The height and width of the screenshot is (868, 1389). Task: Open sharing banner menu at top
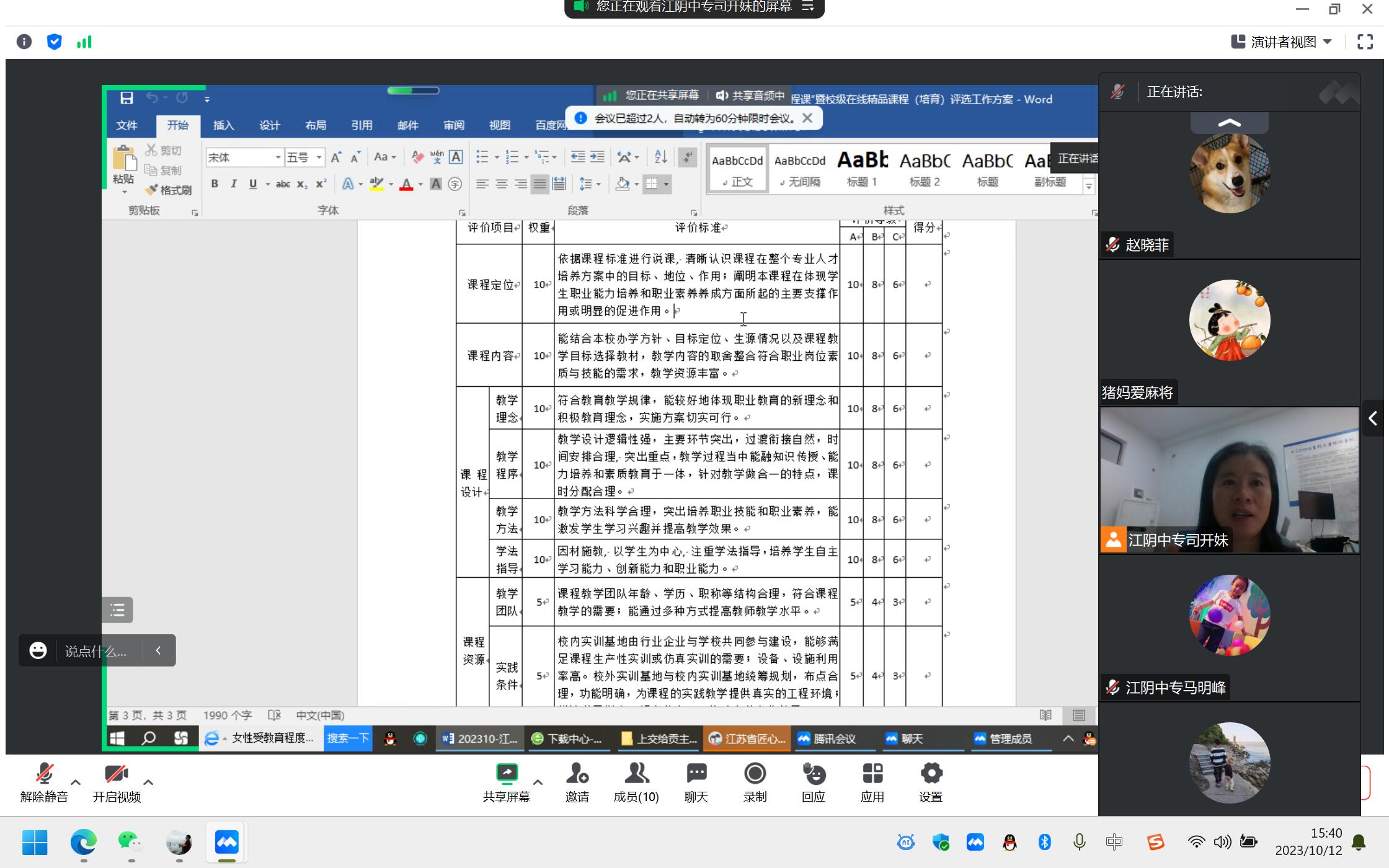(807, 6)
